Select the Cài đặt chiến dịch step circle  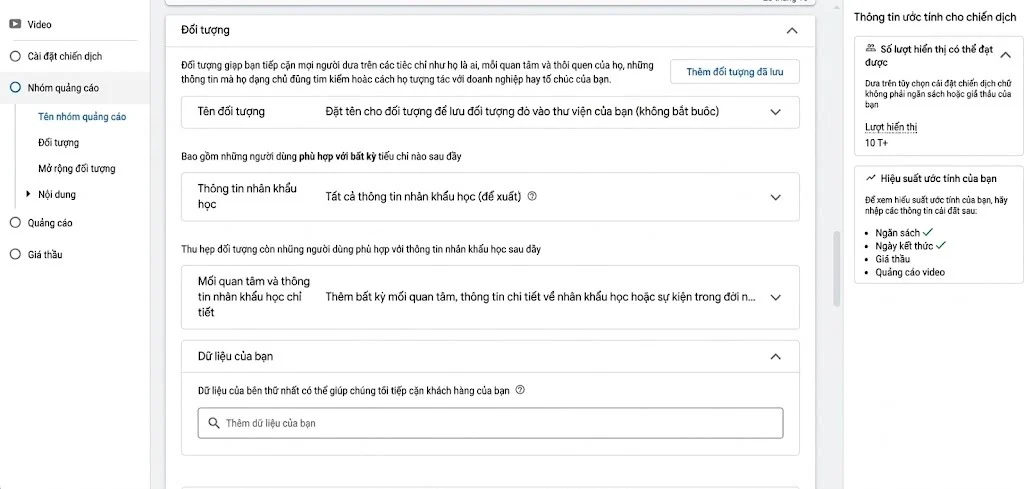pos(15,56)
